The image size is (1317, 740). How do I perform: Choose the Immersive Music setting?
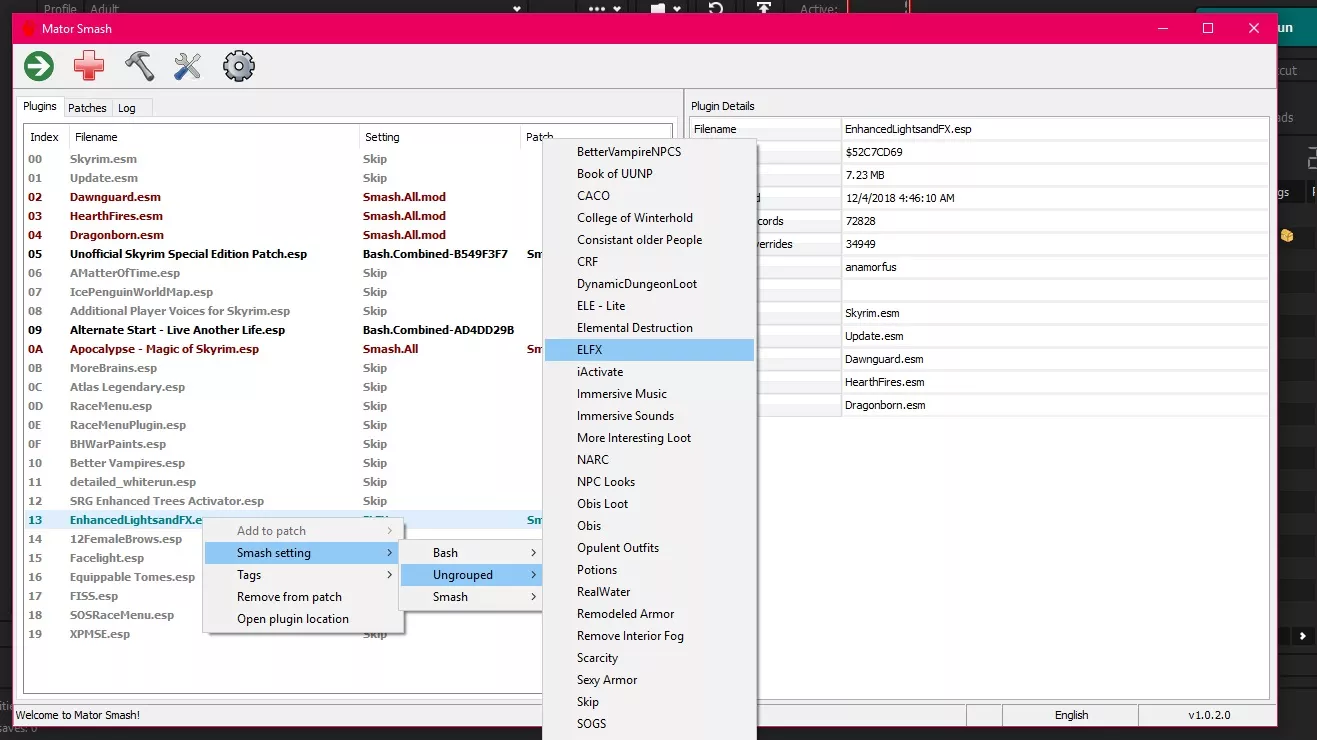point(649,394)
